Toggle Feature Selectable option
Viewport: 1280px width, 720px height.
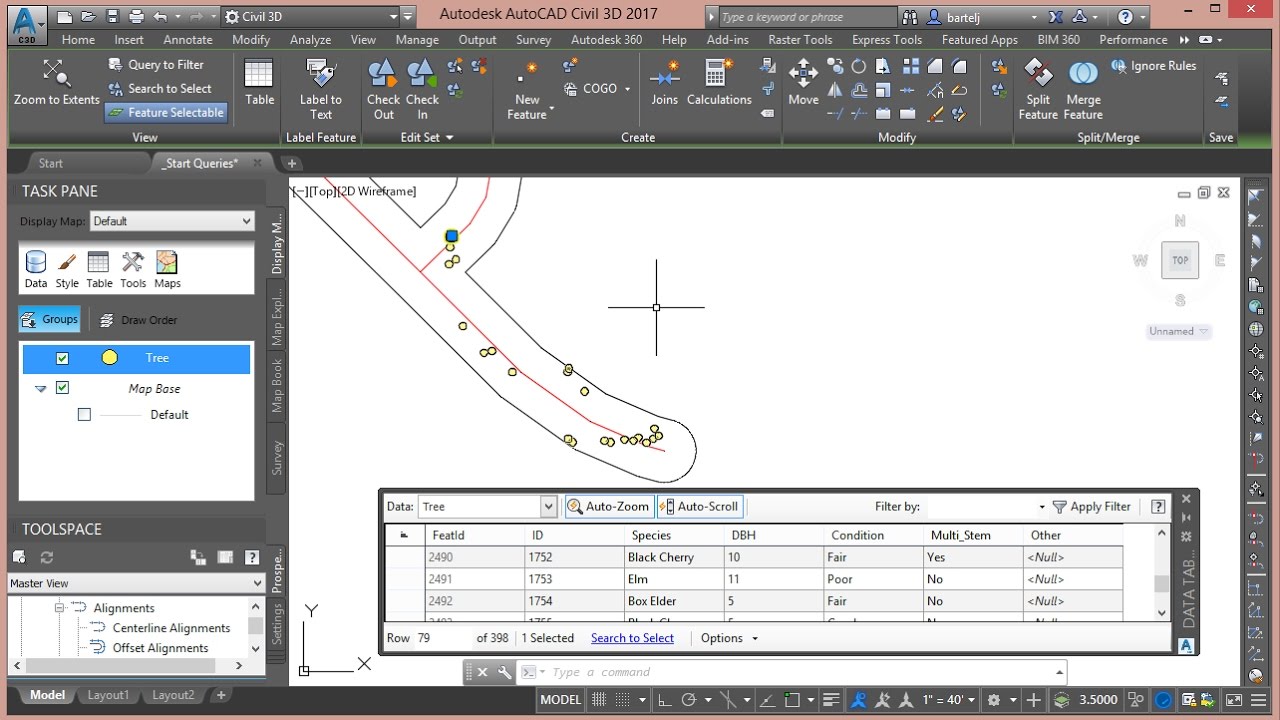pos(166,112)
